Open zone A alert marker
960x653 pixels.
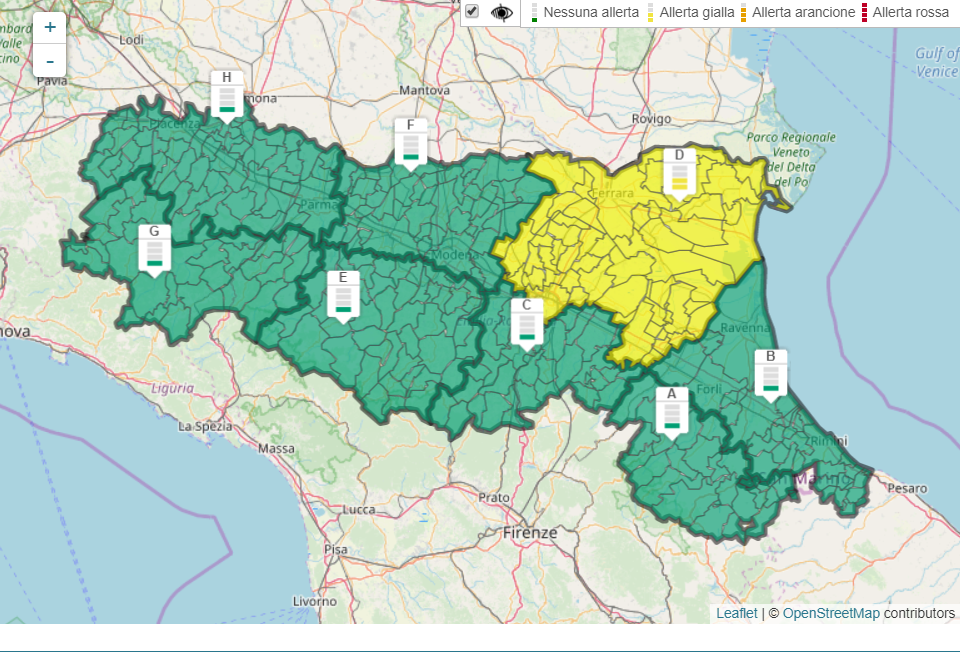tap(672, 412)
